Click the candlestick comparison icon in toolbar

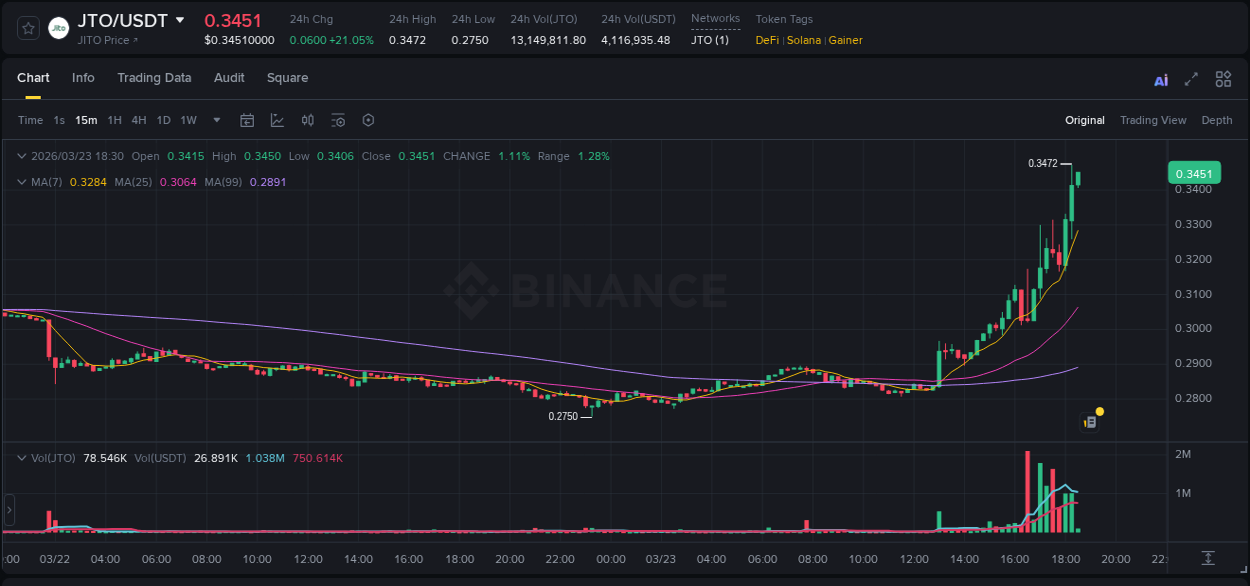308,120
